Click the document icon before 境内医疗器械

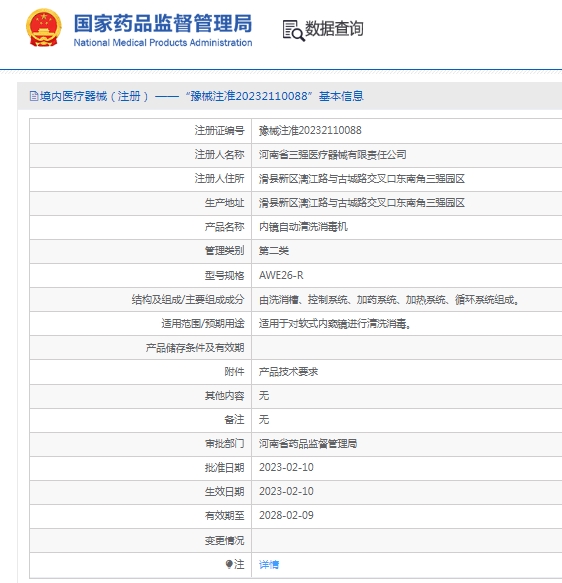pos(34,96)
